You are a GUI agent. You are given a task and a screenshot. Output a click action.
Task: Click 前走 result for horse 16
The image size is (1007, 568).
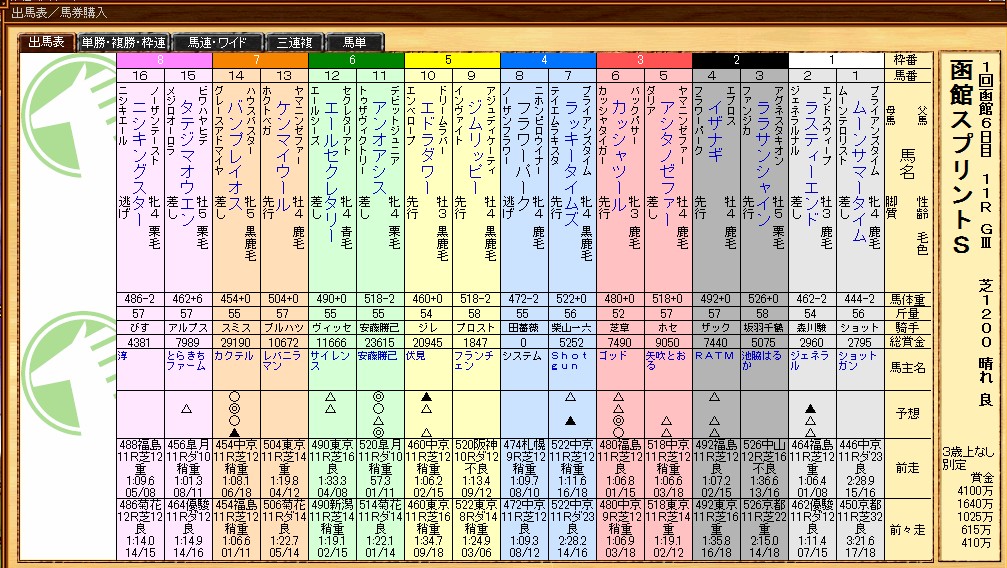[x=140, y=469]
